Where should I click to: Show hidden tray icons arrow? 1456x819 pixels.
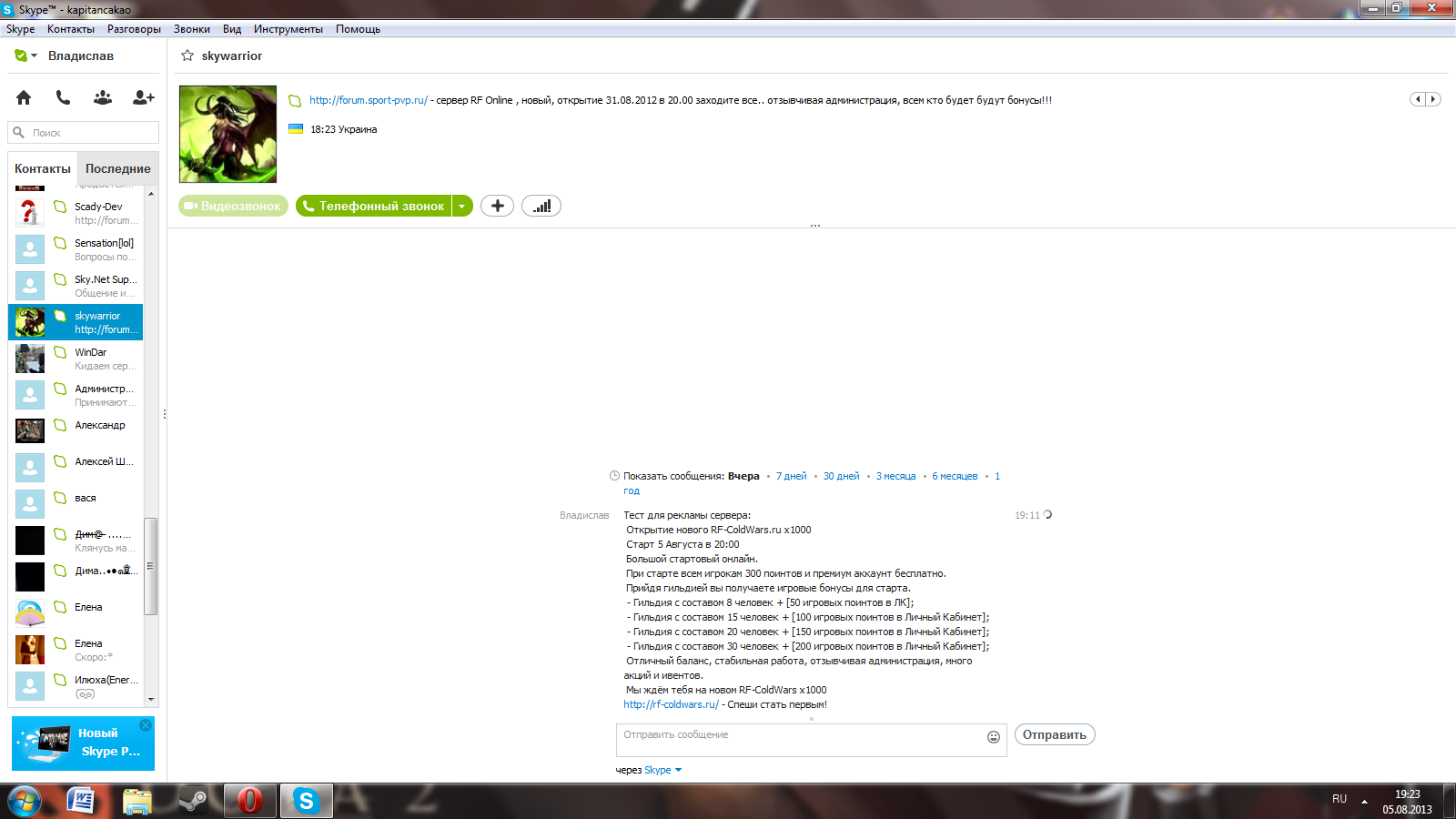point(1364,802)
